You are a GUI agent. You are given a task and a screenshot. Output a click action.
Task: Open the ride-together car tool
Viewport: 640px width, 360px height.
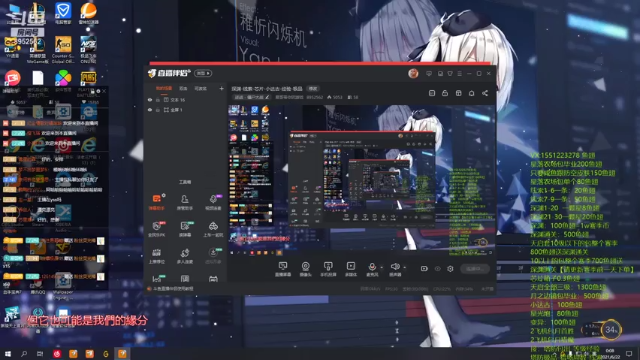click(213, 229)
